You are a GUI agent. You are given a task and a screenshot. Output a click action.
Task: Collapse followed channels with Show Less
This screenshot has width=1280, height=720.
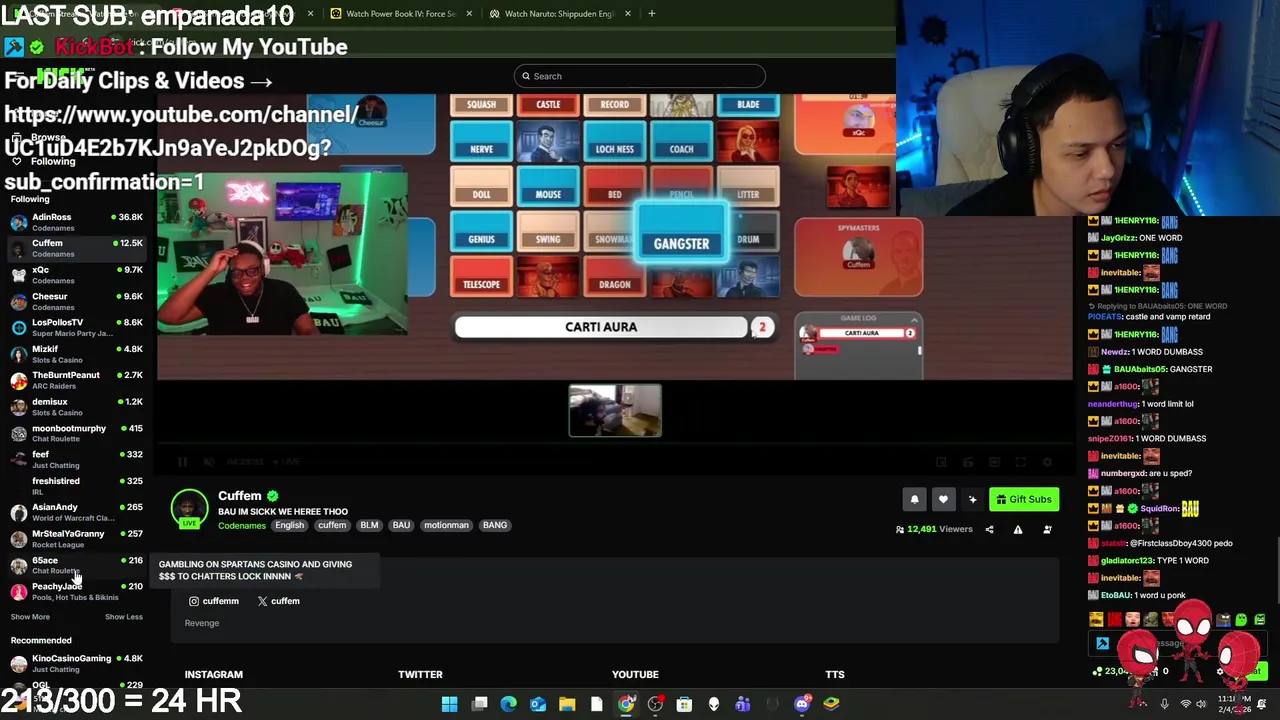click(x=124, y=617)
